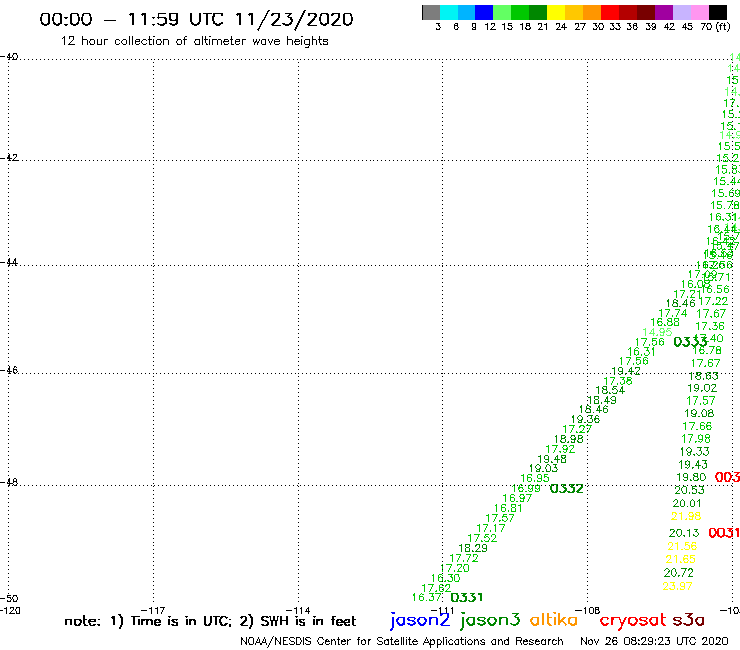Select the jason3 satellite label
This screenshot has height=650, width=740.
[x=490, y=620]
